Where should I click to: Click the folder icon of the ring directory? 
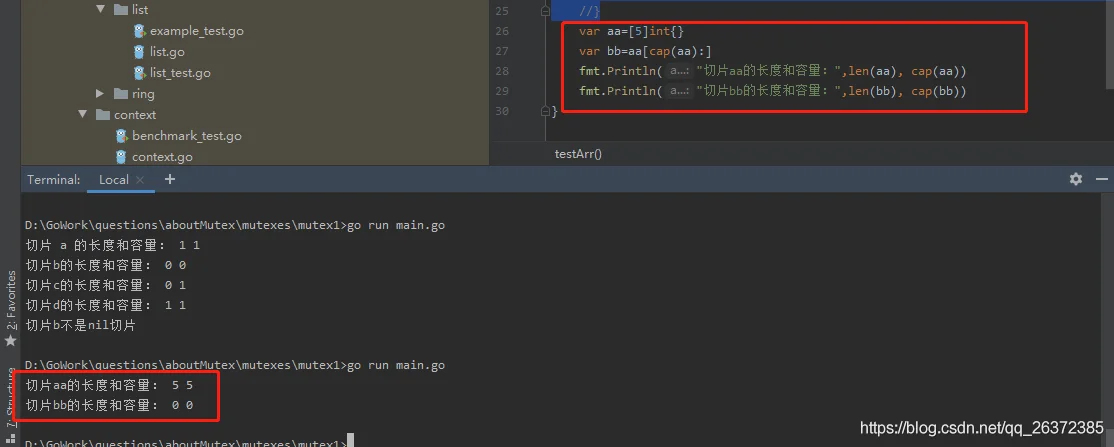point(121,94)
